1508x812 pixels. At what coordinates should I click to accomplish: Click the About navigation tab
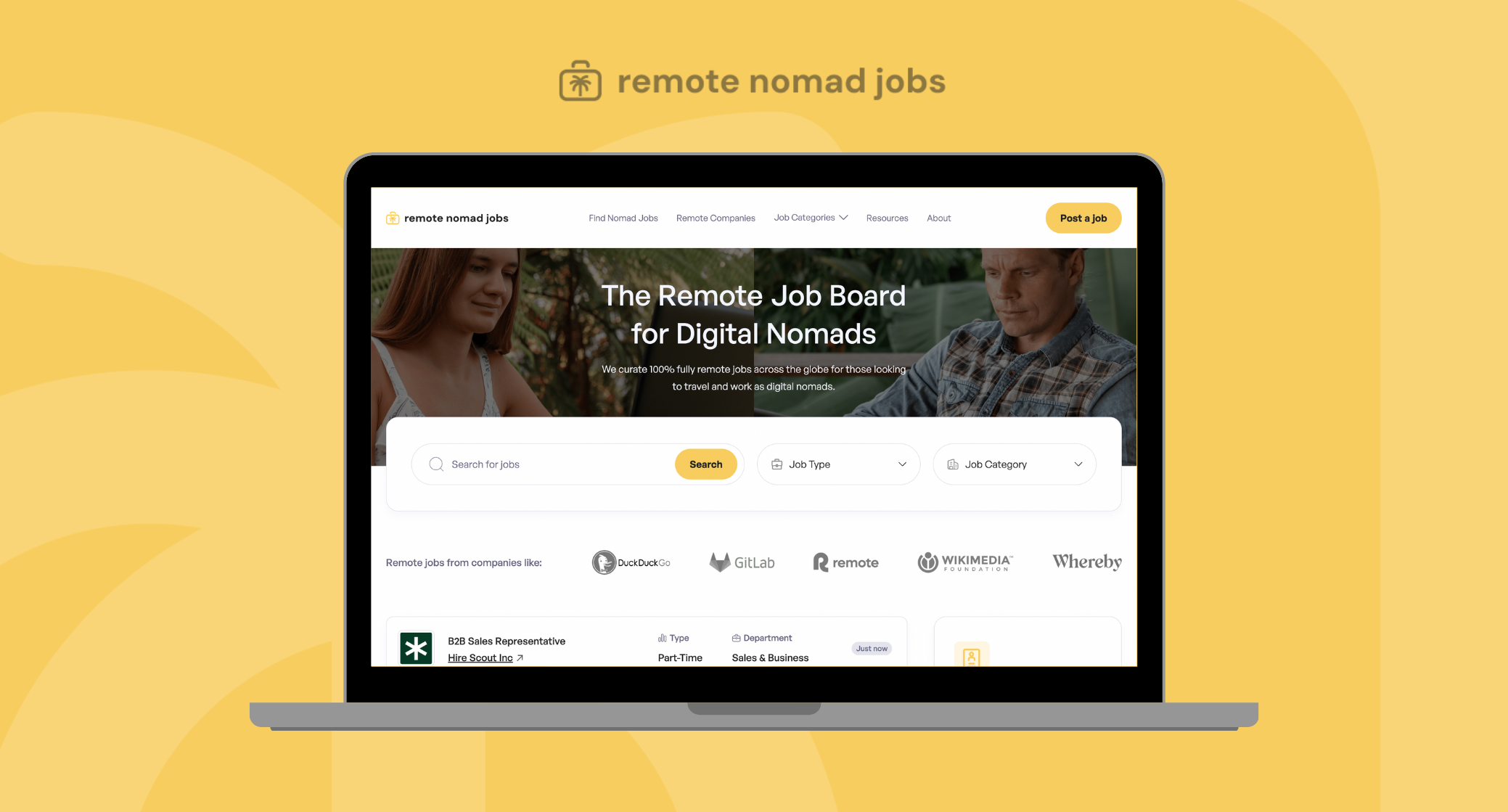(x=938, y=217)
